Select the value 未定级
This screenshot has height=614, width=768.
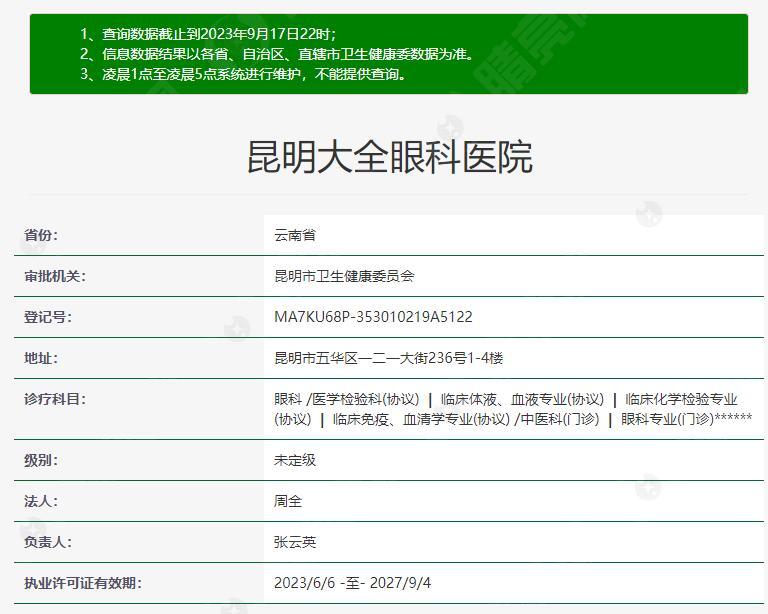click(295, 460)
